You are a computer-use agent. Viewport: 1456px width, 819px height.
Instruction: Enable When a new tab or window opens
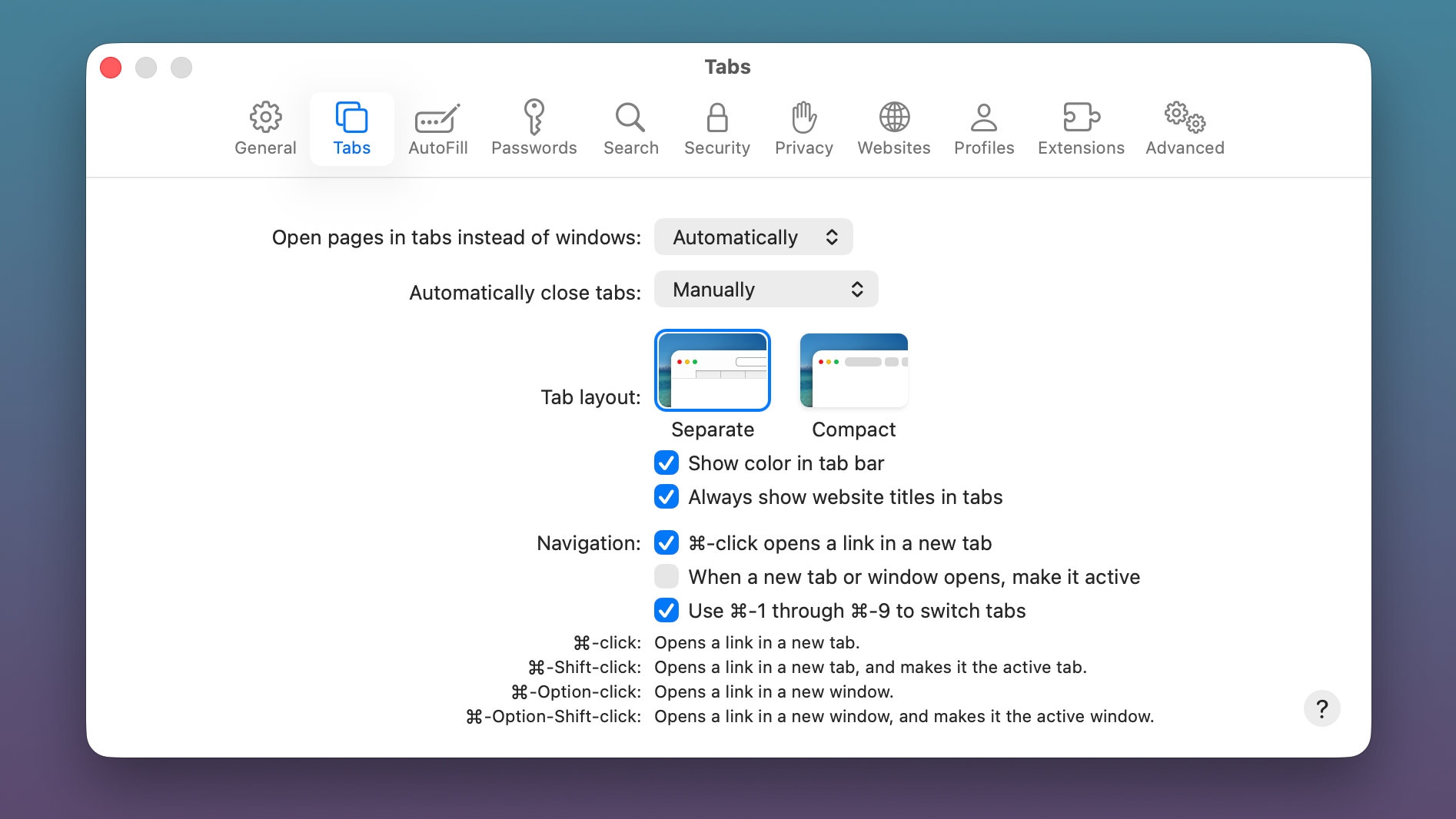(666, 576)
